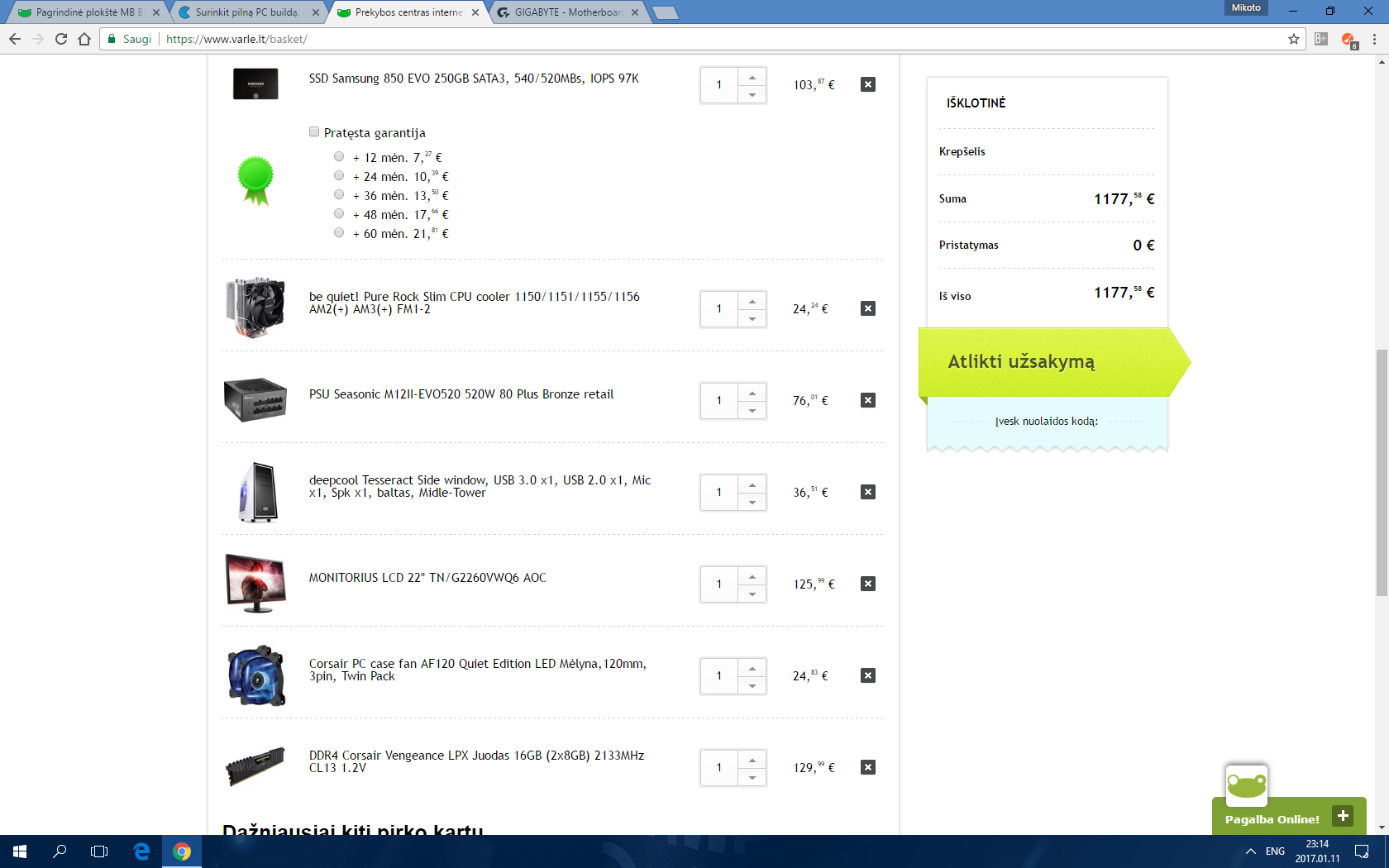Click the secure lock Saugi indicator
Screen dimensions: 1389x868
pos(130,39)
